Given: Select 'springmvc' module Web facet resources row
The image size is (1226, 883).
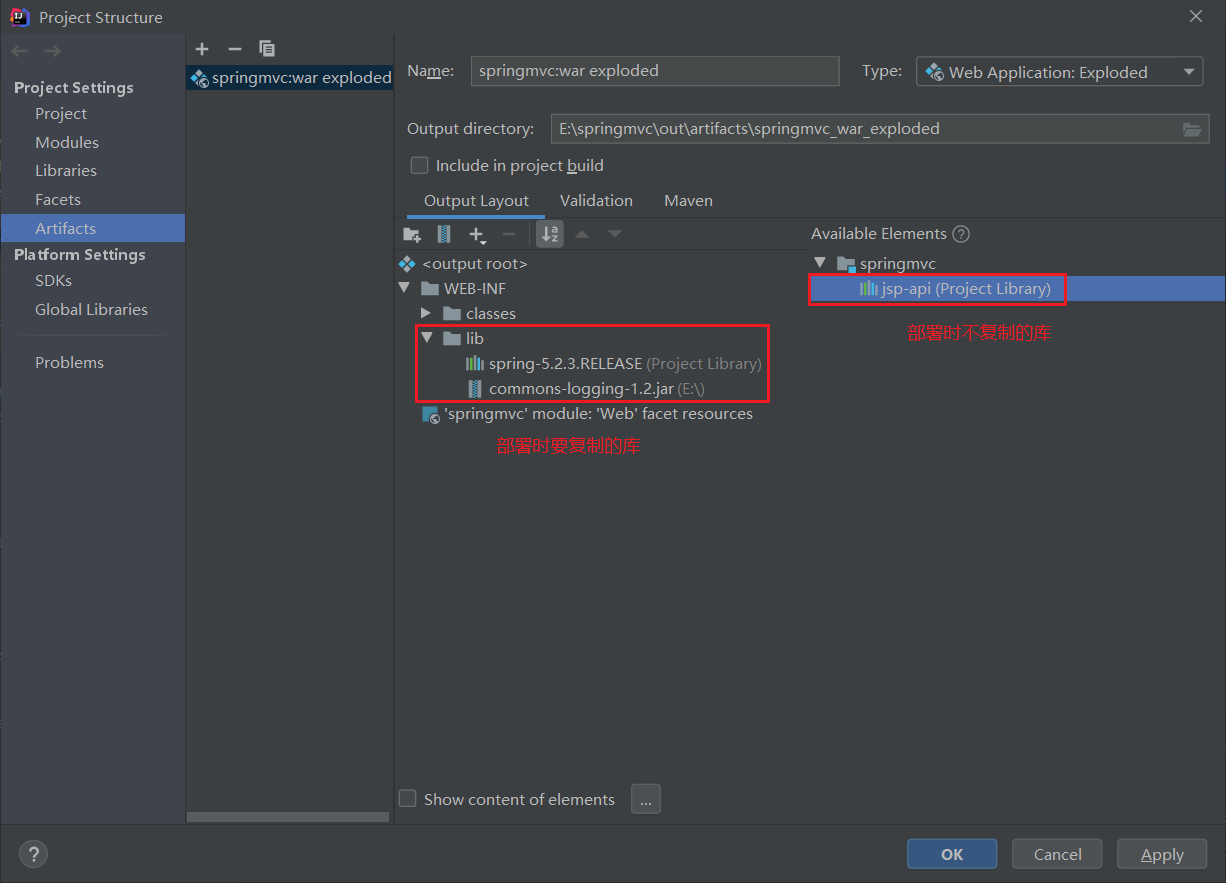Looking at the screenshot, I should 587,413.
